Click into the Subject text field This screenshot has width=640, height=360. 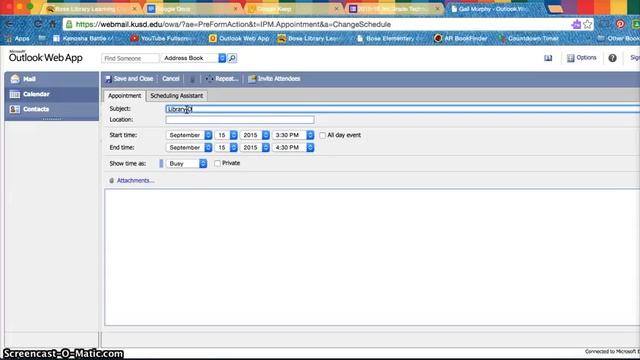click(402, 109)
